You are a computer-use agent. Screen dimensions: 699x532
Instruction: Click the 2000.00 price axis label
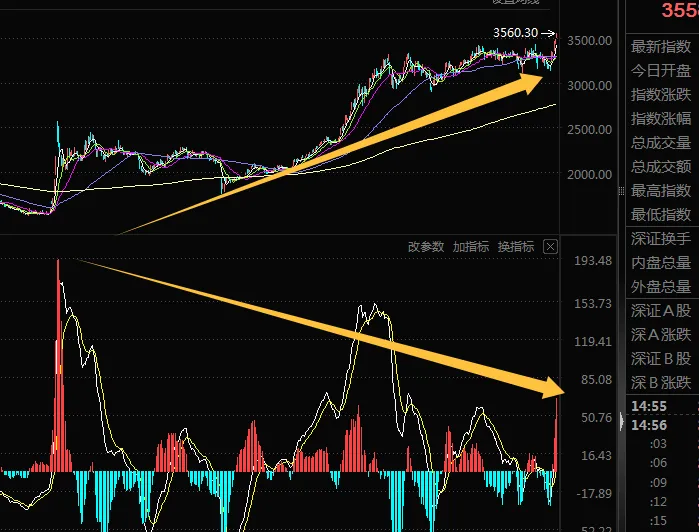[x=589, y=174]
